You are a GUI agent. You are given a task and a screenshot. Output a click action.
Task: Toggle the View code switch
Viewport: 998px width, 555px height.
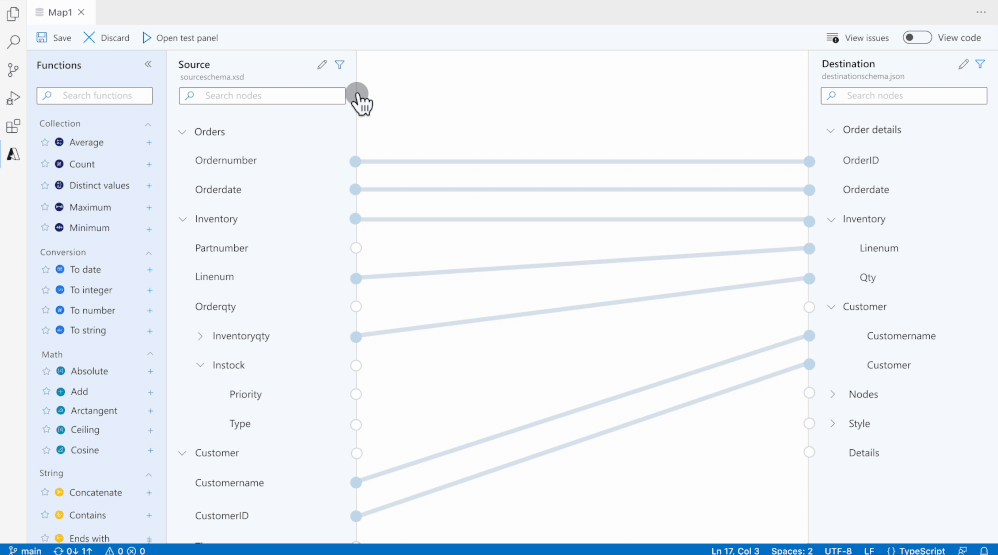point(917,38)
